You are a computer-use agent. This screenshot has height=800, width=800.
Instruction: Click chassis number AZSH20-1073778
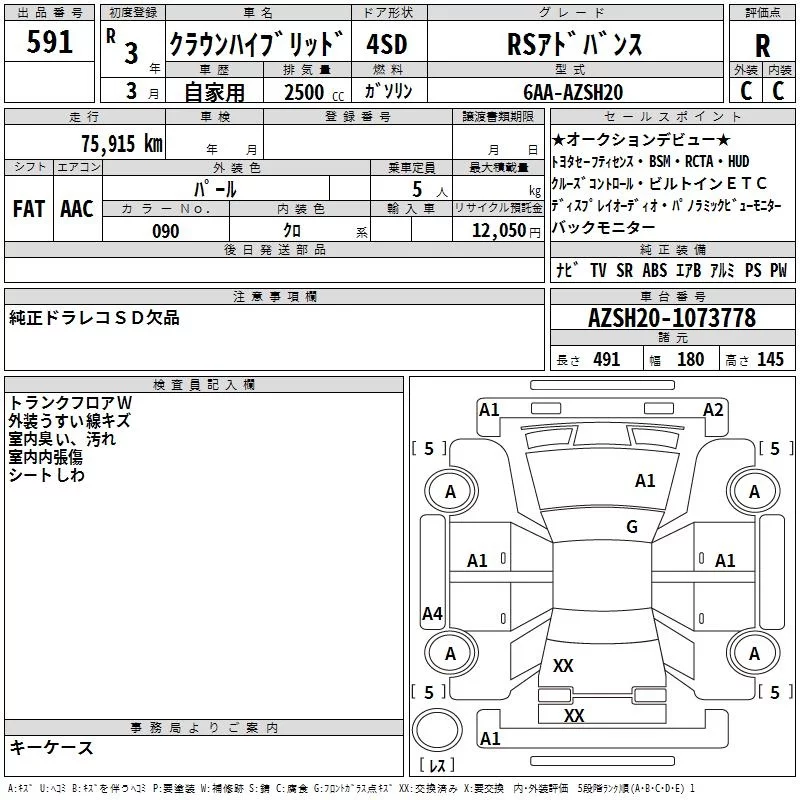[672, 319]
